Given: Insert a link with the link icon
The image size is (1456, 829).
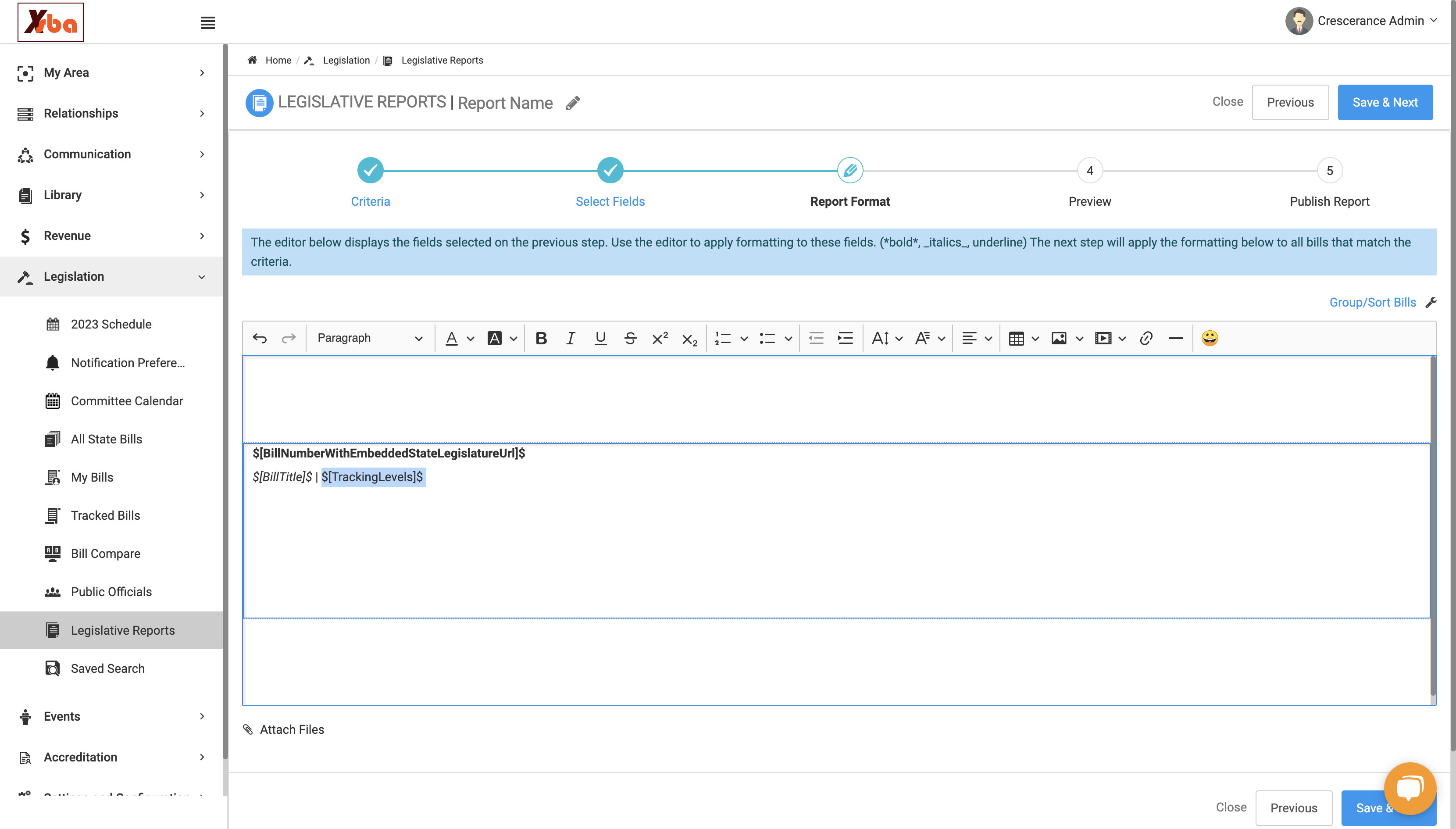Looking at the screenshot, I should [x=1146, y=338].
